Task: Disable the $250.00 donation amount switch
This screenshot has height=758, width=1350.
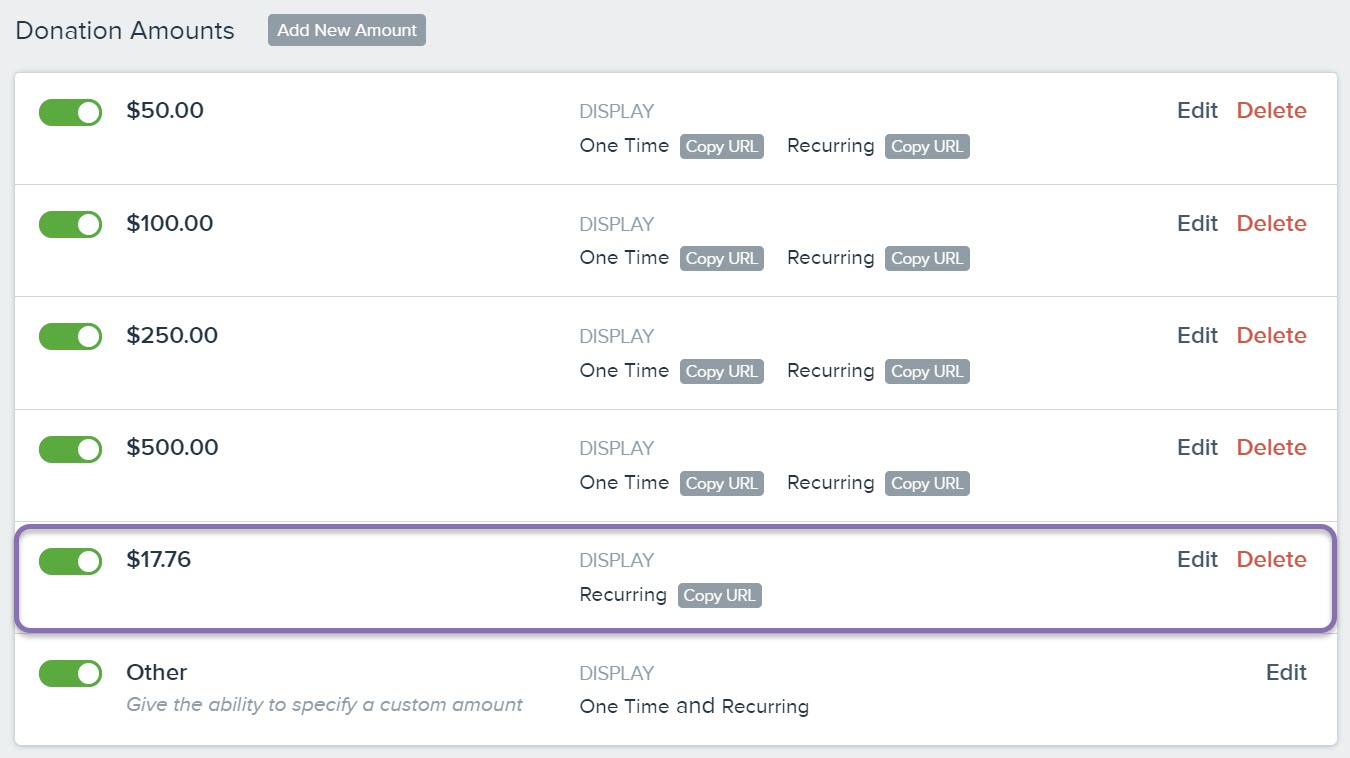Action: [70, 336]
